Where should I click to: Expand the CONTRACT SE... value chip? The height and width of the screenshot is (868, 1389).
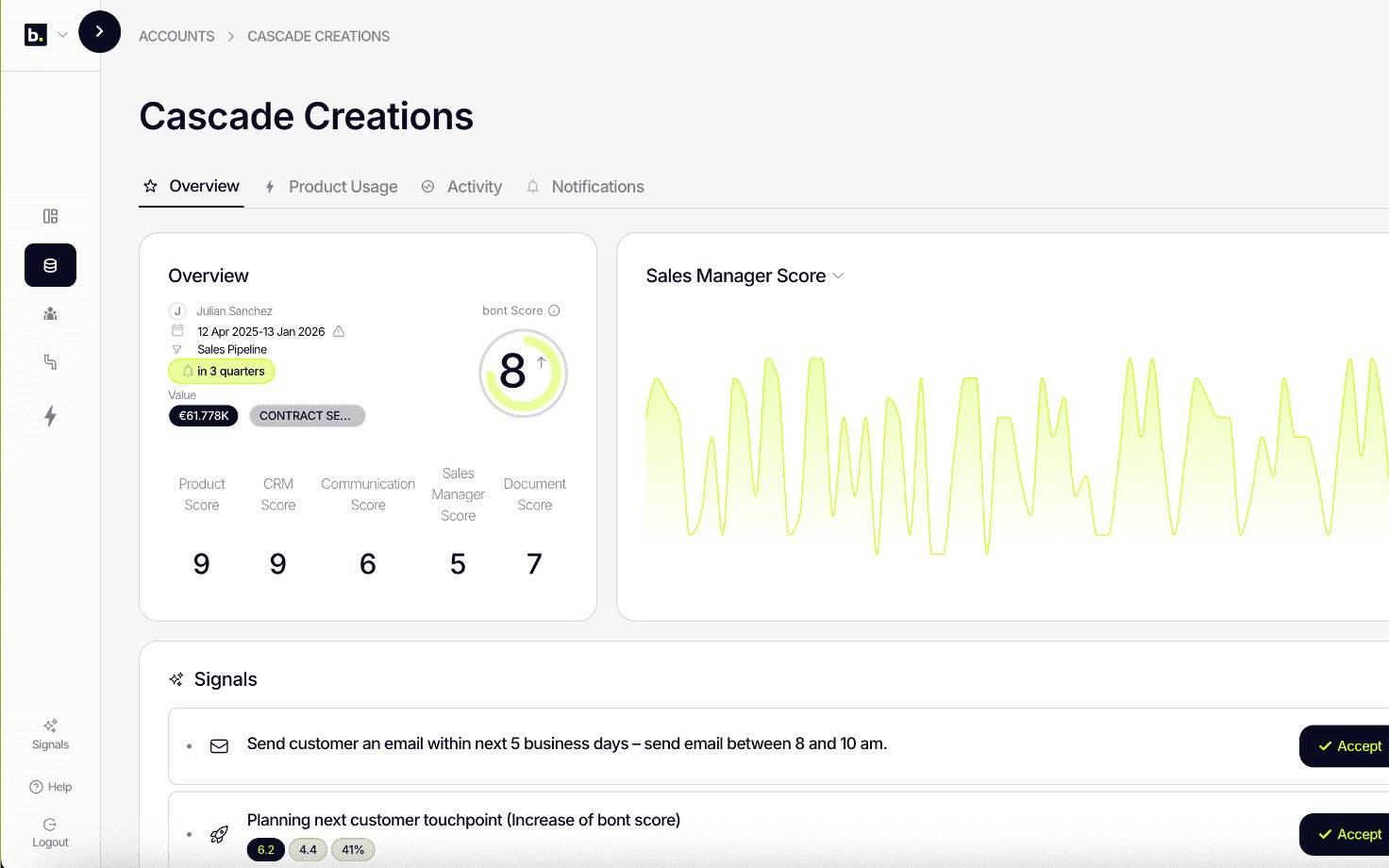tap(307, 415)
